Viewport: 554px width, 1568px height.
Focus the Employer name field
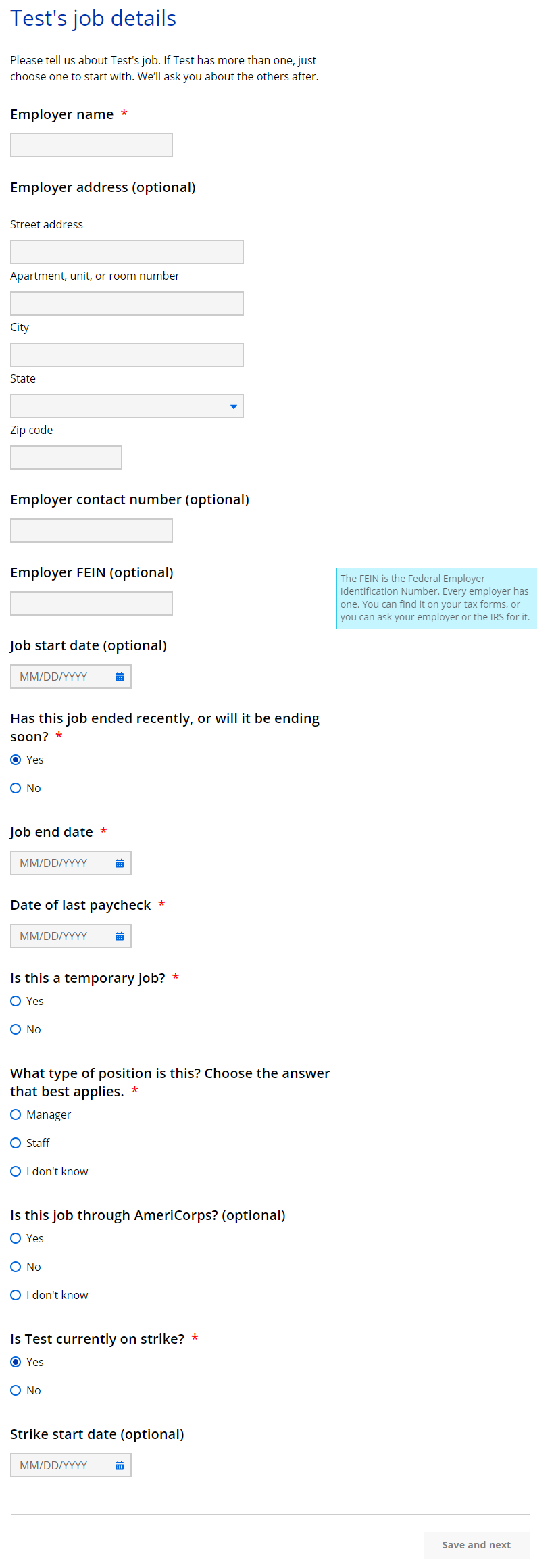[x=91, y=145]
